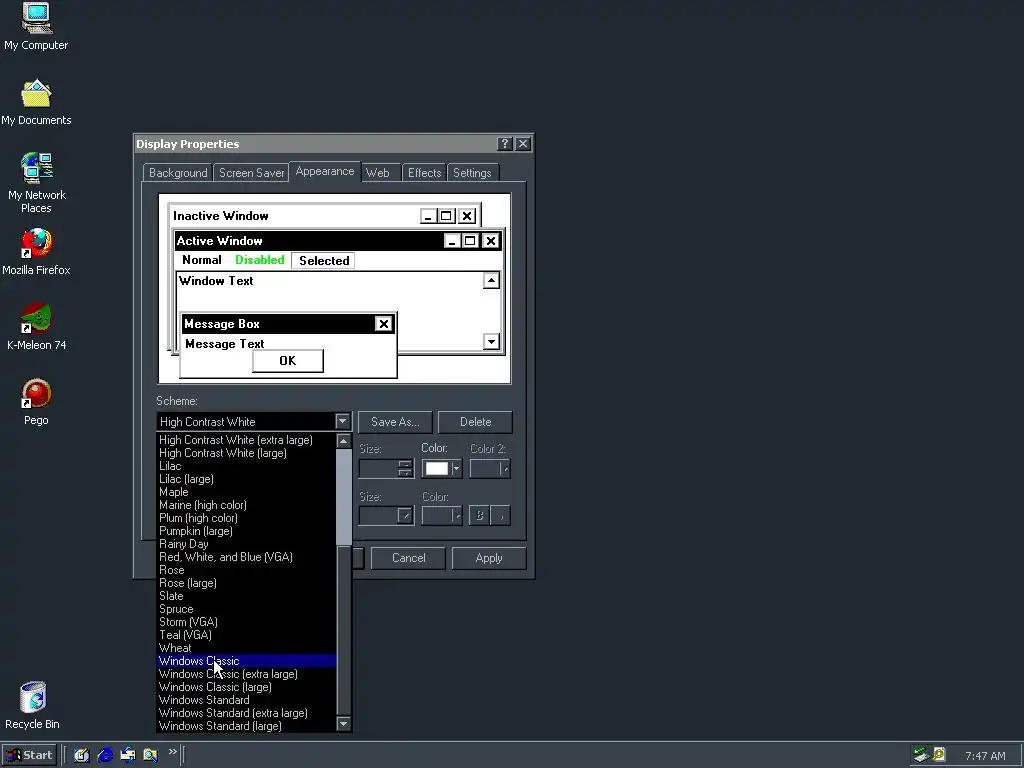Select the Rainy Day scheme

[246, 544]
